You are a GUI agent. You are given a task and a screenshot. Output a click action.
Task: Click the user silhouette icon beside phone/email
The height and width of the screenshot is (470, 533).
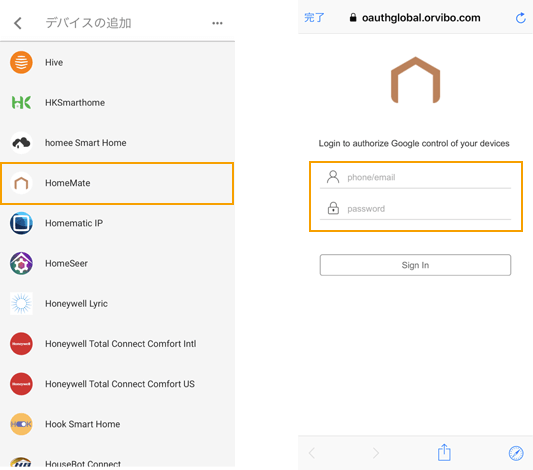tap(333, 177)
